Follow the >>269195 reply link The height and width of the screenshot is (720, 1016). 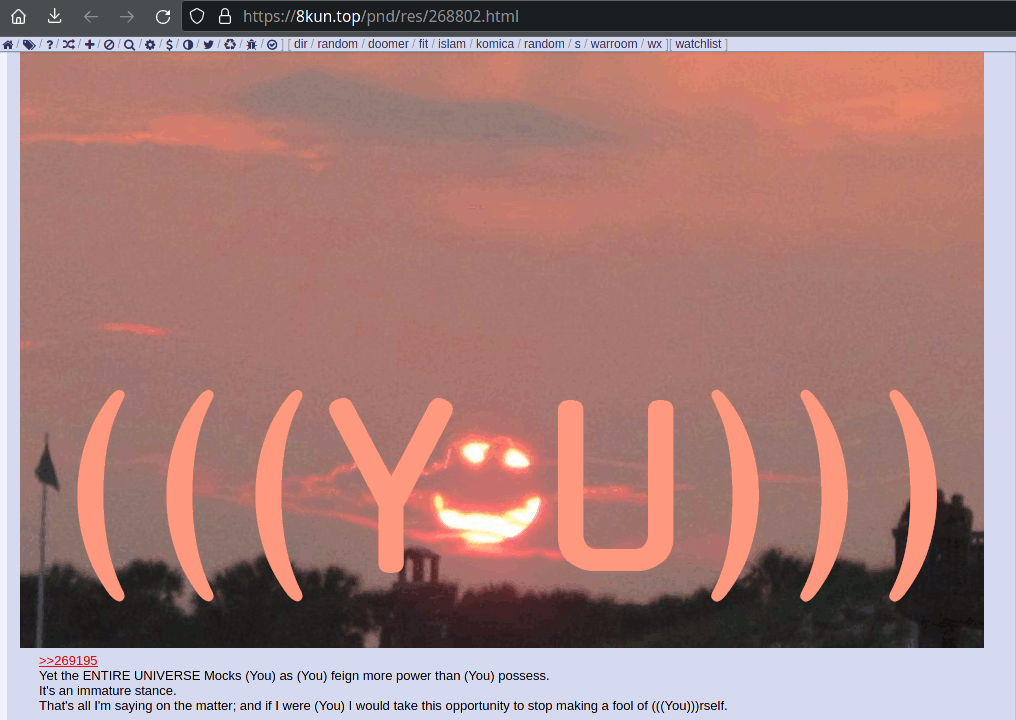[68, 660]
